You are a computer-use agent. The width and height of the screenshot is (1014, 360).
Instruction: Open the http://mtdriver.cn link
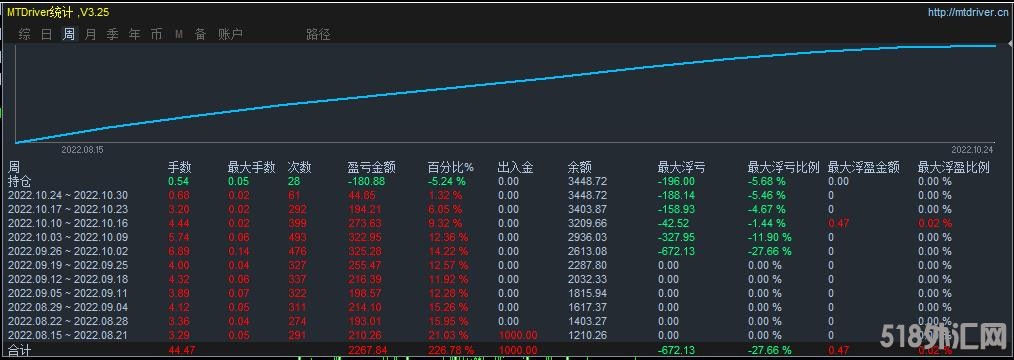click(x=967, y=12)
